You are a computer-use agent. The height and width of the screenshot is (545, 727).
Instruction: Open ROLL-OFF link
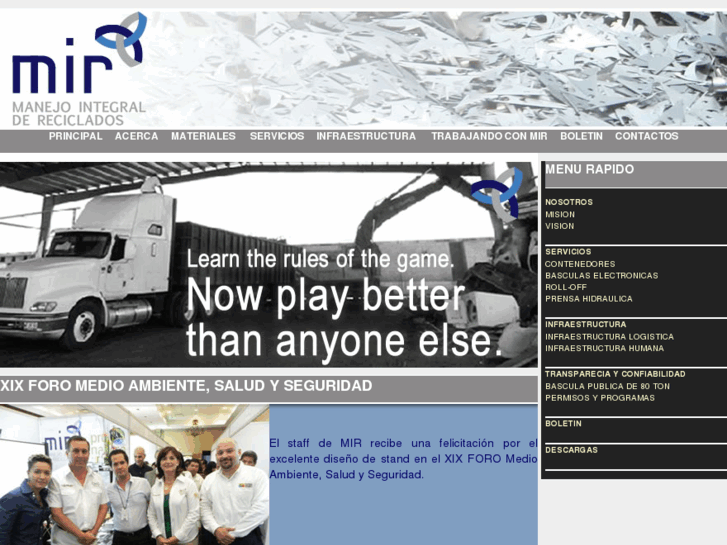tap(566, 287)
